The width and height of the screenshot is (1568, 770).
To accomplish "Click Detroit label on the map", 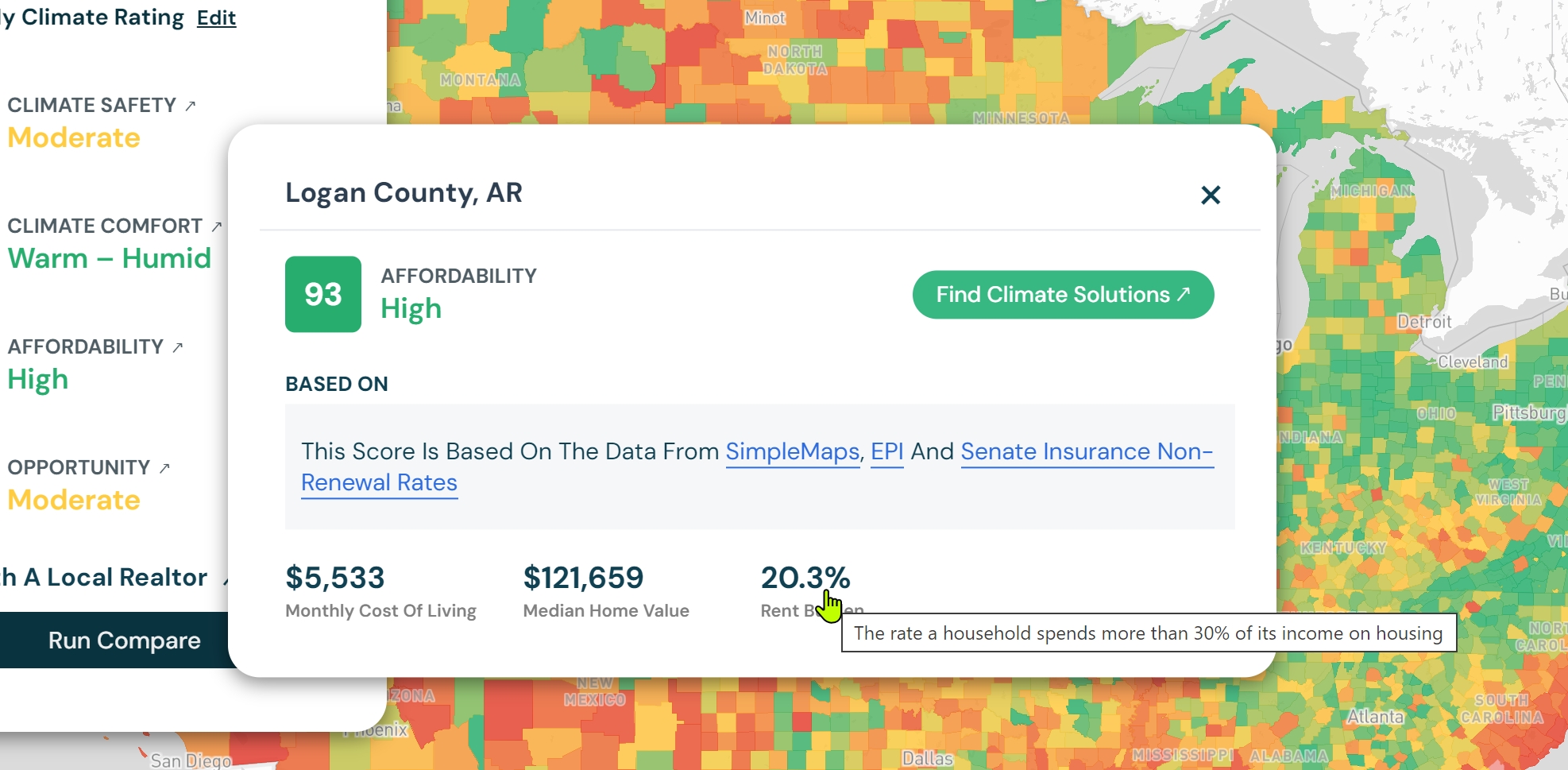I will coord(1423,322).
